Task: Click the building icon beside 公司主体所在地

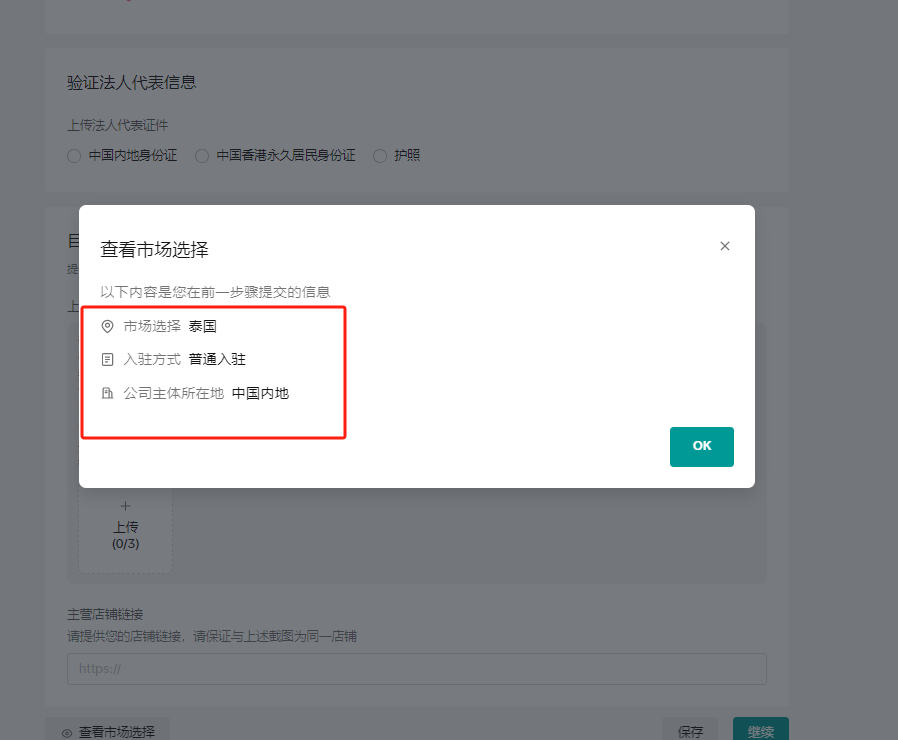Action: [107, 393]
